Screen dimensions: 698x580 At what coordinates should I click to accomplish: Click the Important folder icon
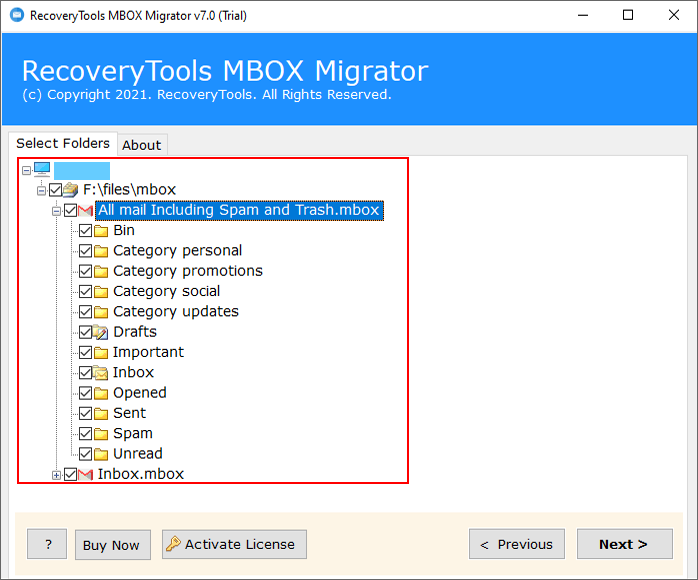[x=101, y=353]
